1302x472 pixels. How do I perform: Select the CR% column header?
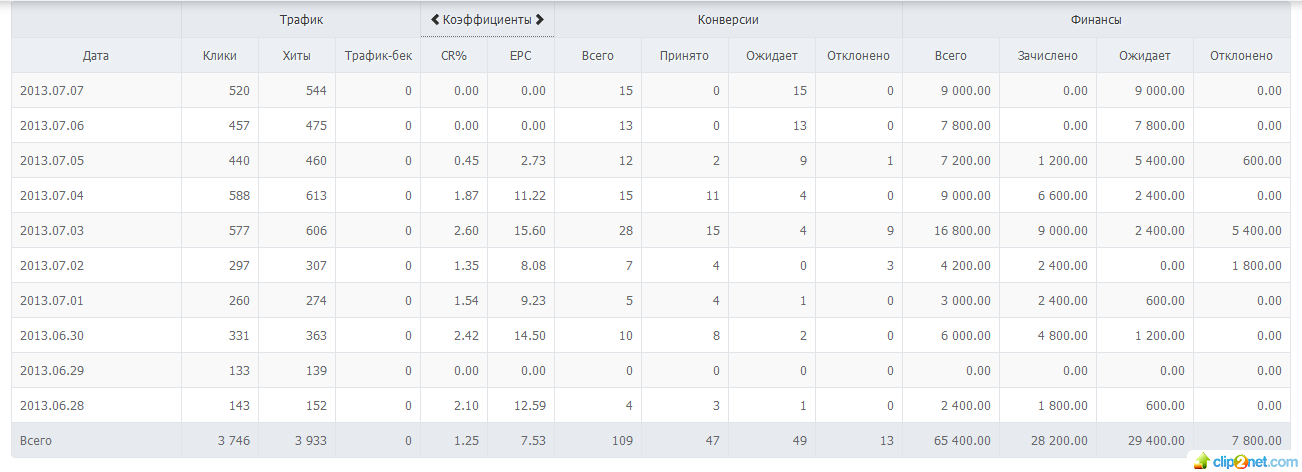[x=454, y=56]
